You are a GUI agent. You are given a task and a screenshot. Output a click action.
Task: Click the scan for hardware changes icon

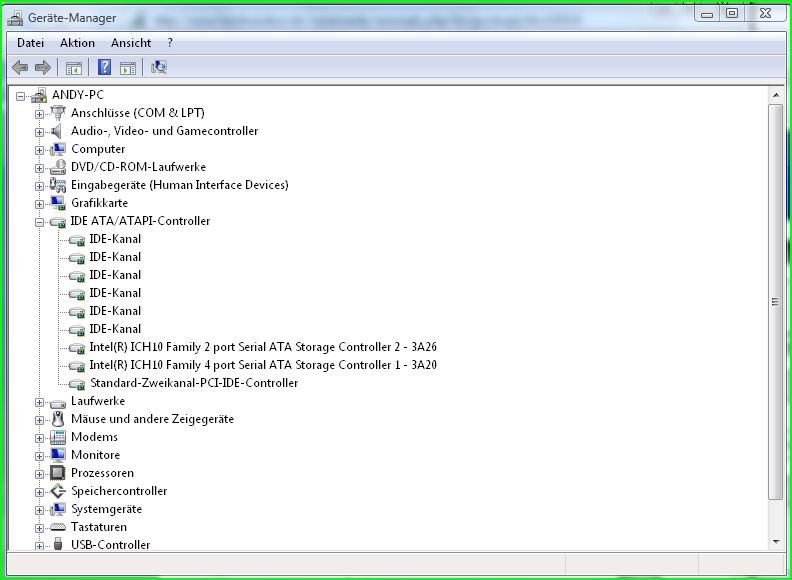[x=159, y=67]
